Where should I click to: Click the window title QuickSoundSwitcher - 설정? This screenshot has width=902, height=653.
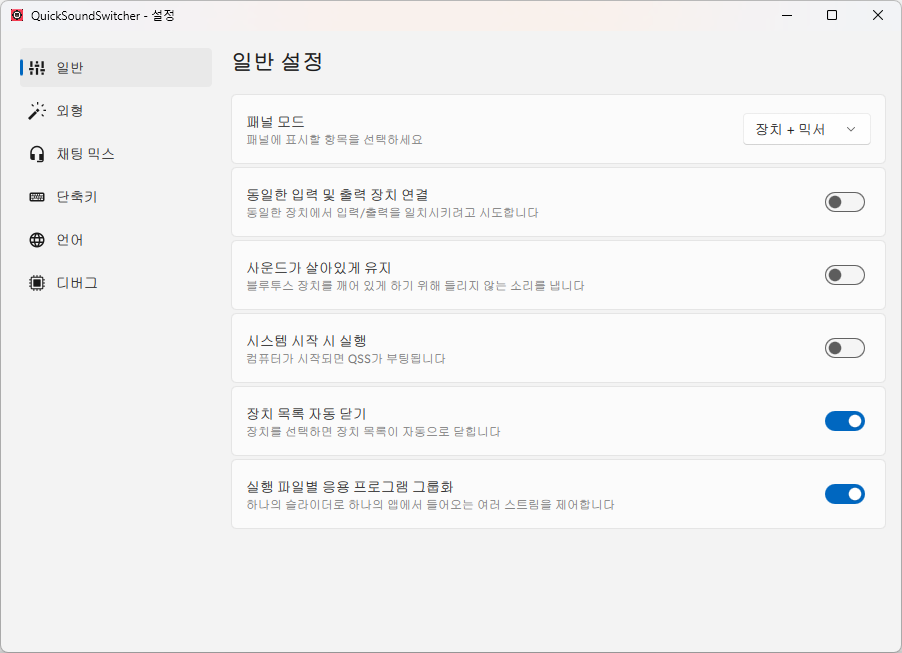pyautogui.click(x=103, y=16)
